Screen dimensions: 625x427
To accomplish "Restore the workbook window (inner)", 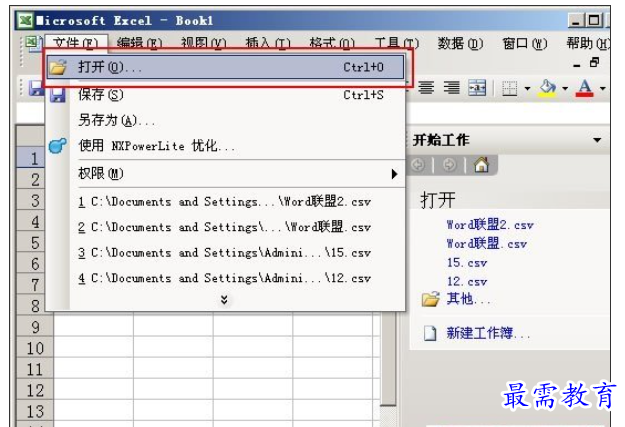I will coord(594,63).
